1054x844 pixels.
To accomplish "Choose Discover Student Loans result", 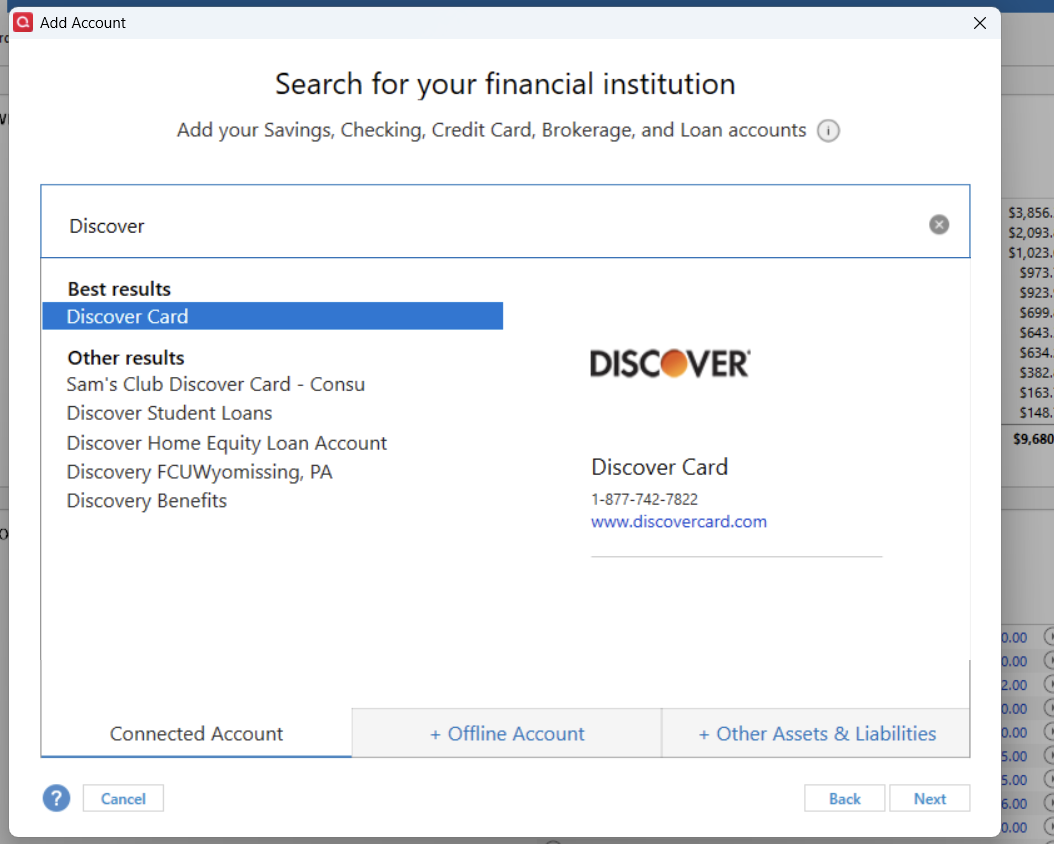I will (x=169, y=413).
